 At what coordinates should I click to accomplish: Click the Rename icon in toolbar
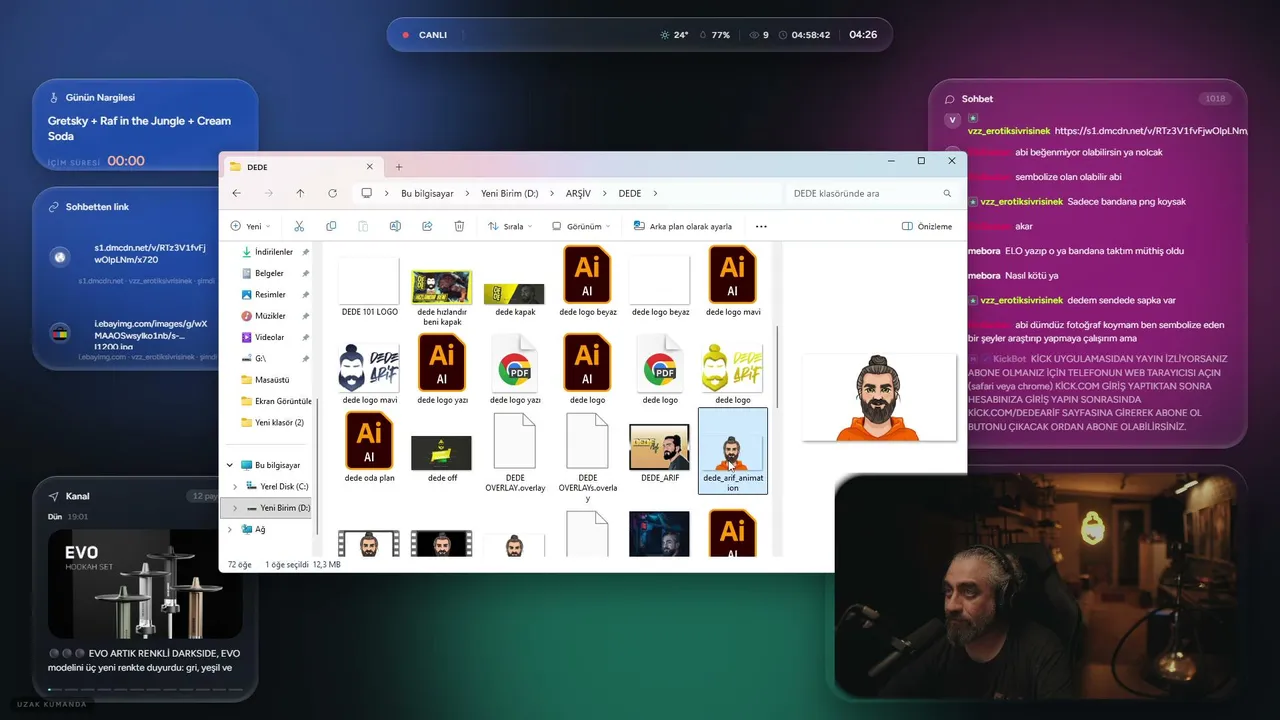pyautogui.click(x=395, y=226)
